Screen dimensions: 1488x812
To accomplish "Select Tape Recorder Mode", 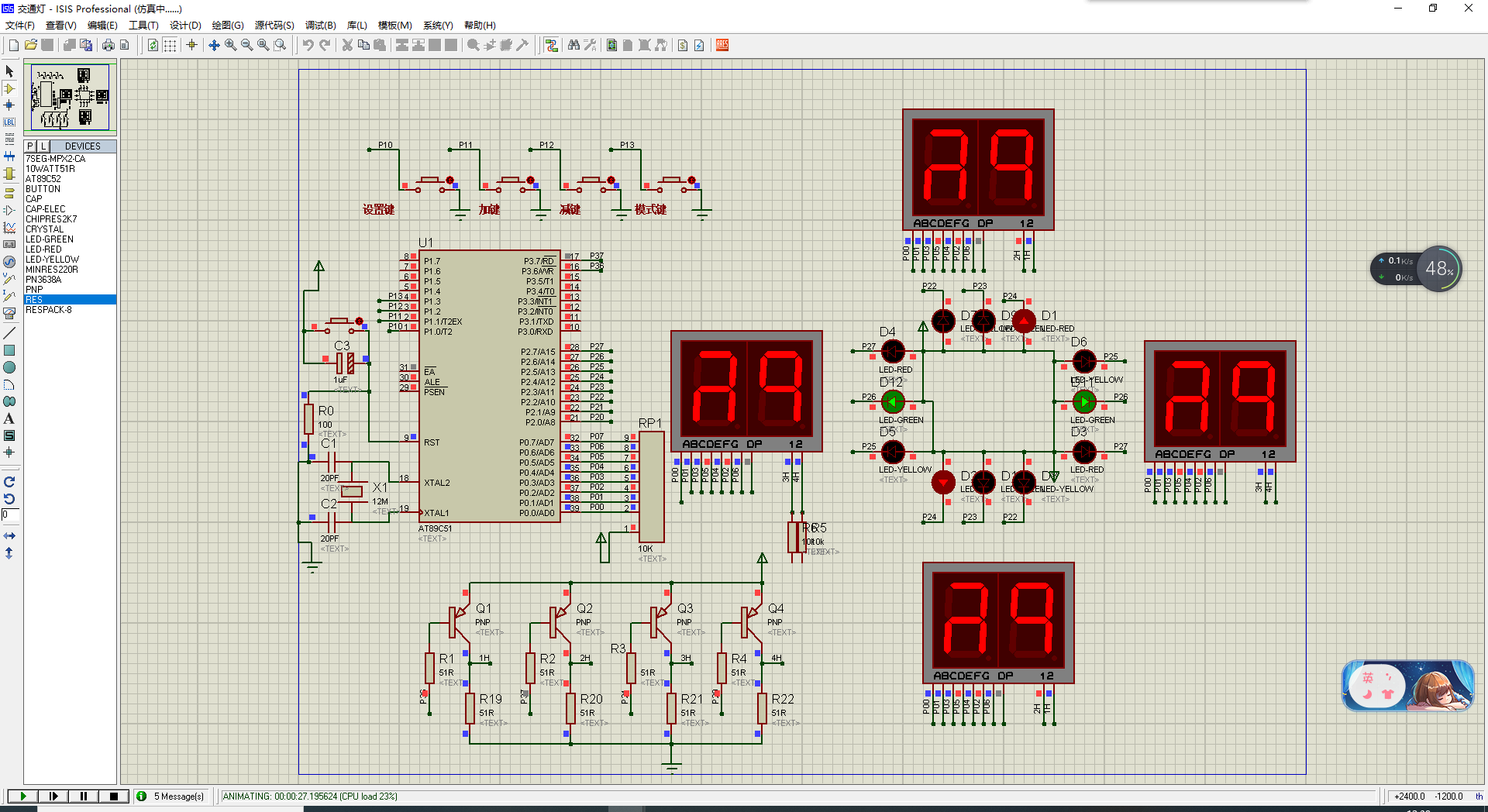I will (x=9, y=244).
